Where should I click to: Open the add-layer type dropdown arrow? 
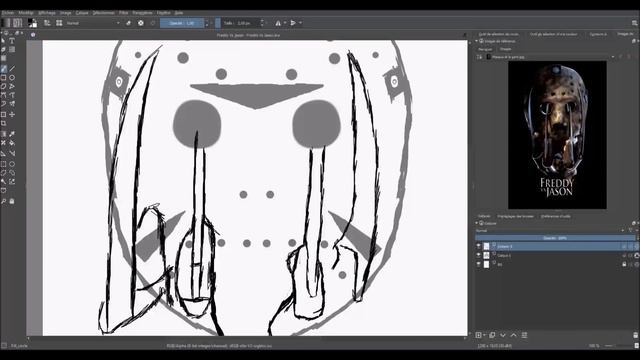(484, 335)
